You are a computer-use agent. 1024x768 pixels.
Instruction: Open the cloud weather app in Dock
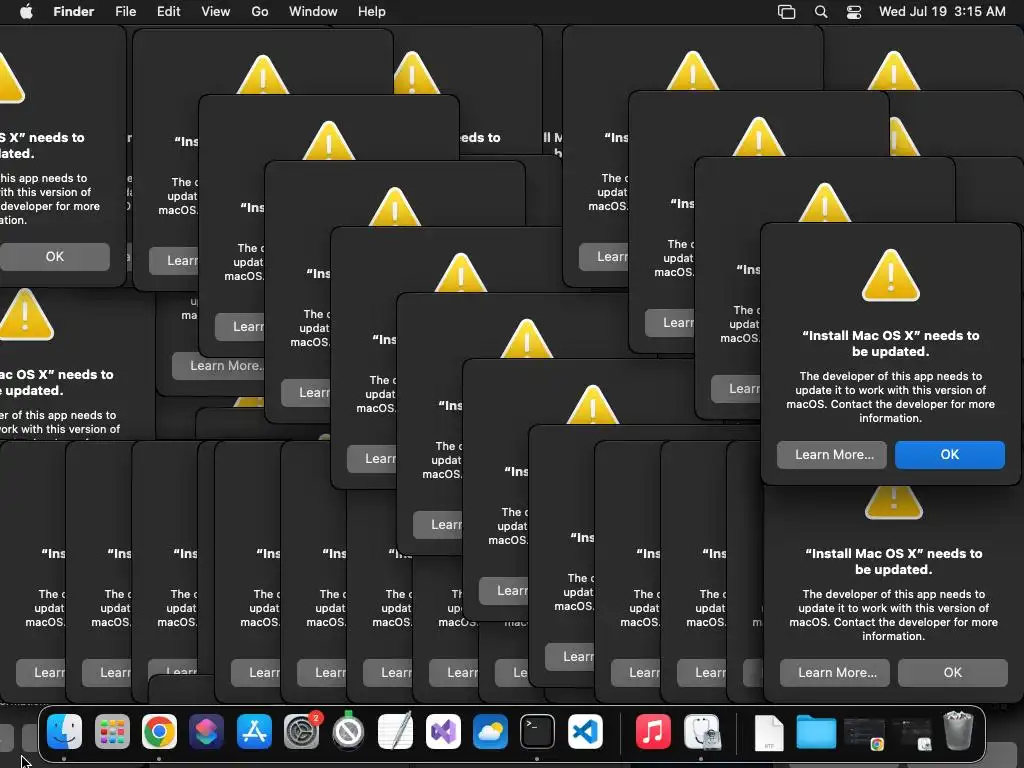pyautogui.click(x=490, y=731)
